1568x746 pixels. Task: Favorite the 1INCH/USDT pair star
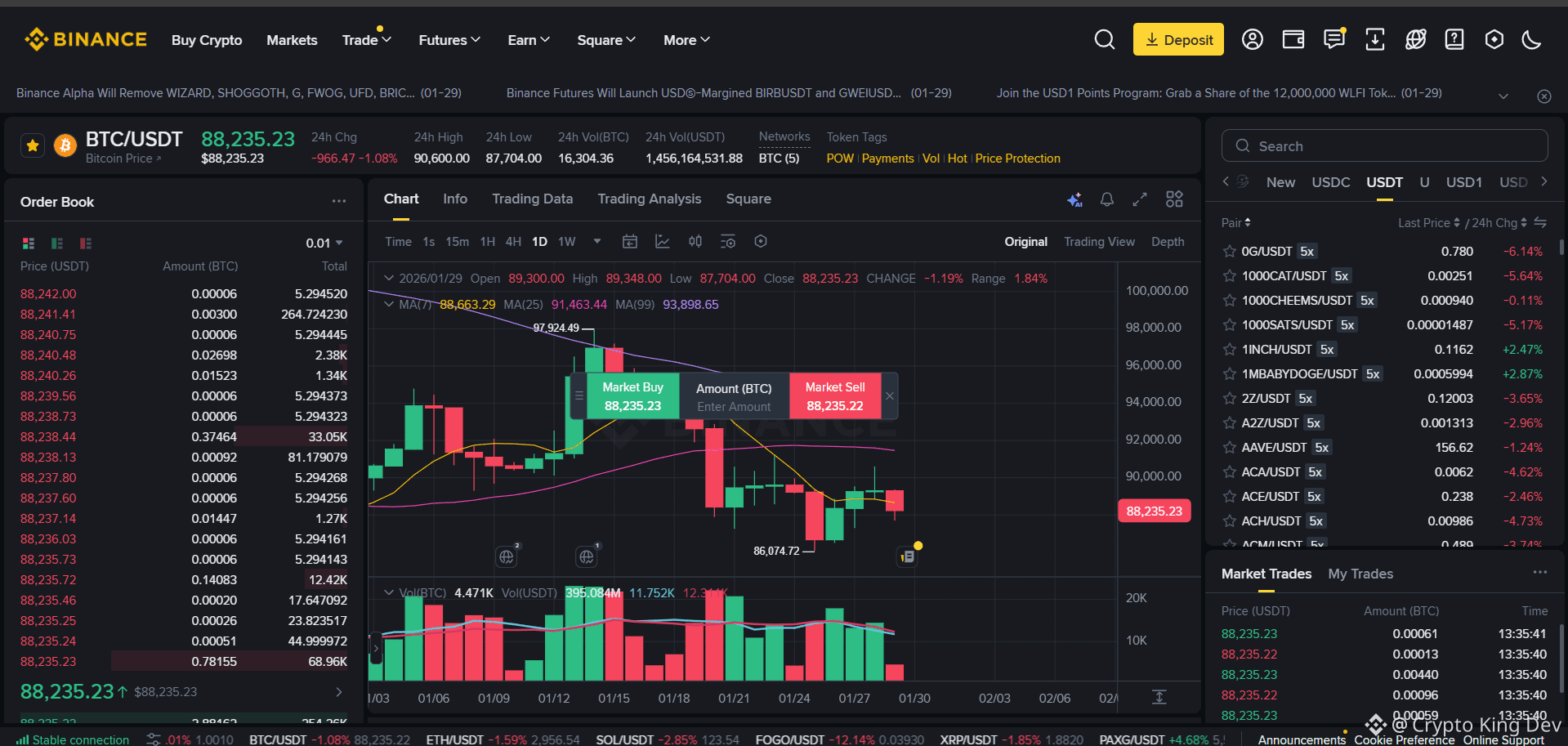tap(1229, 350)
